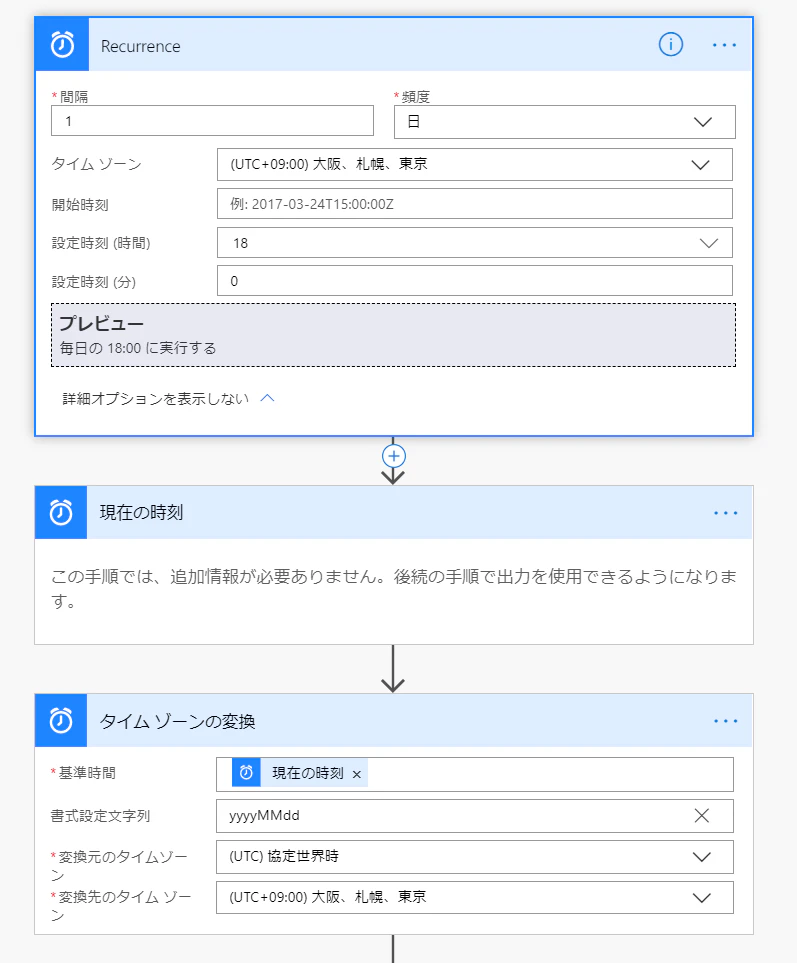Click the タイム ゾーンの変換 card title

coord(177,721)
